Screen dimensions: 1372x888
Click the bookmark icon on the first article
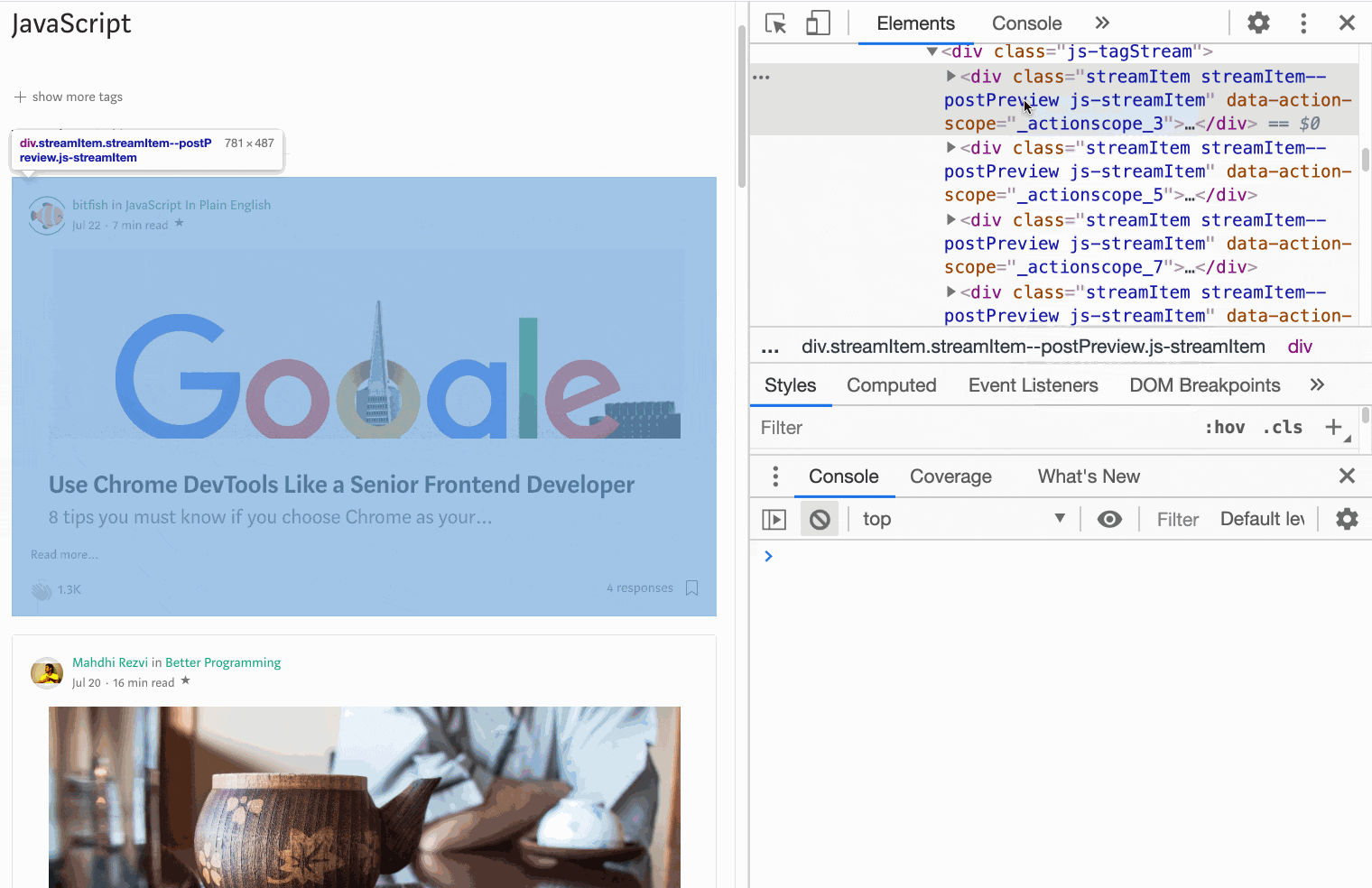click(692, 588)
